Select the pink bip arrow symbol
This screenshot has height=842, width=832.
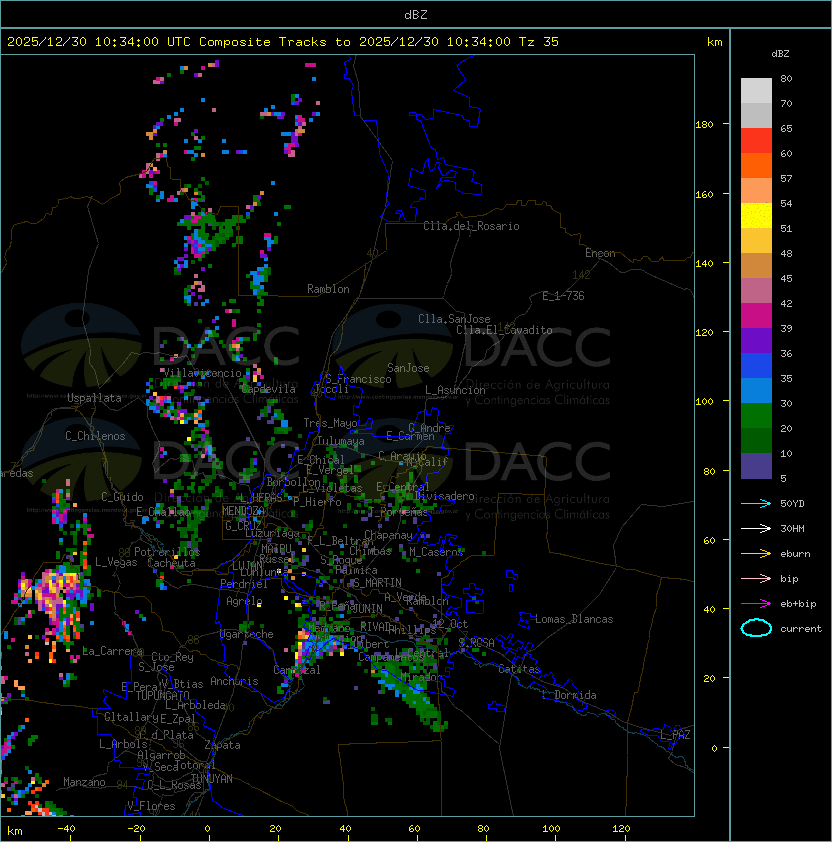(756, 578)
